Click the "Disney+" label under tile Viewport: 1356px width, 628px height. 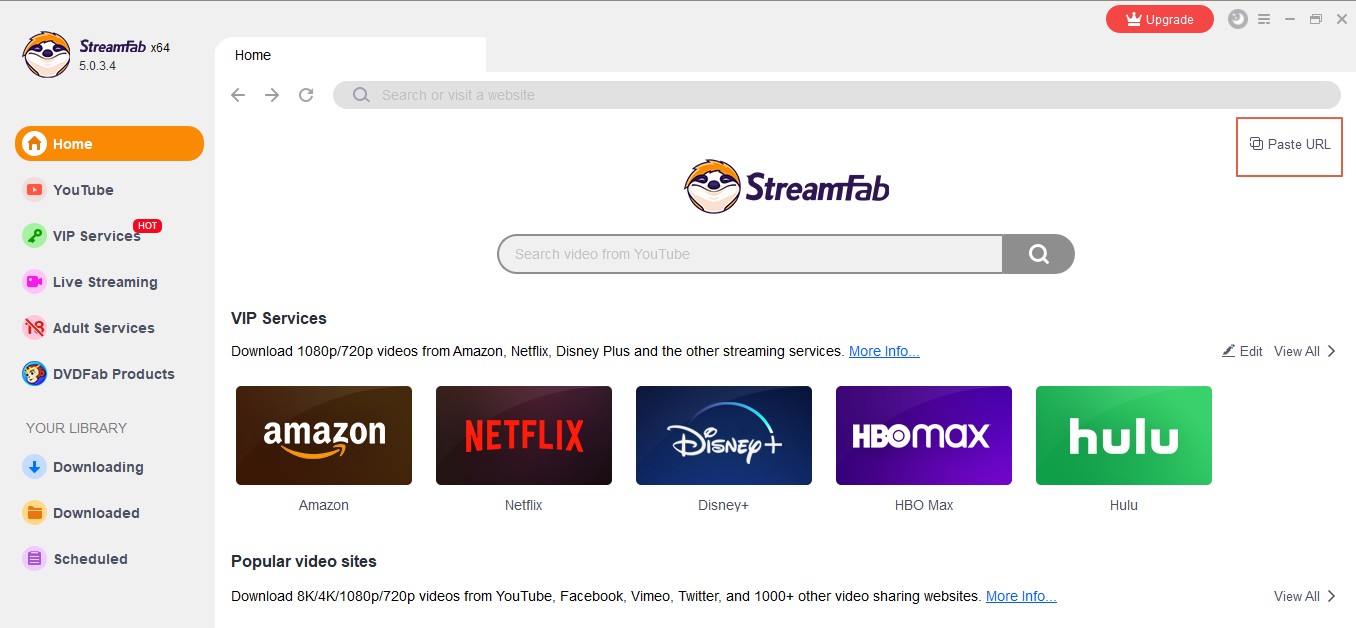724,505
